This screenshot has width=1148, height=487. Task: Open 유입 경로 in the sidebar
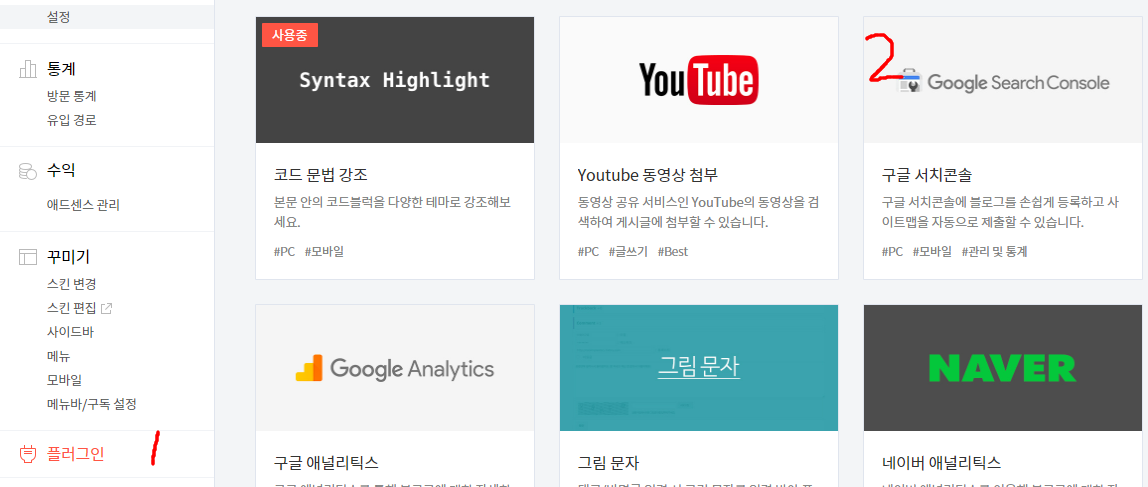click(71, 120)
